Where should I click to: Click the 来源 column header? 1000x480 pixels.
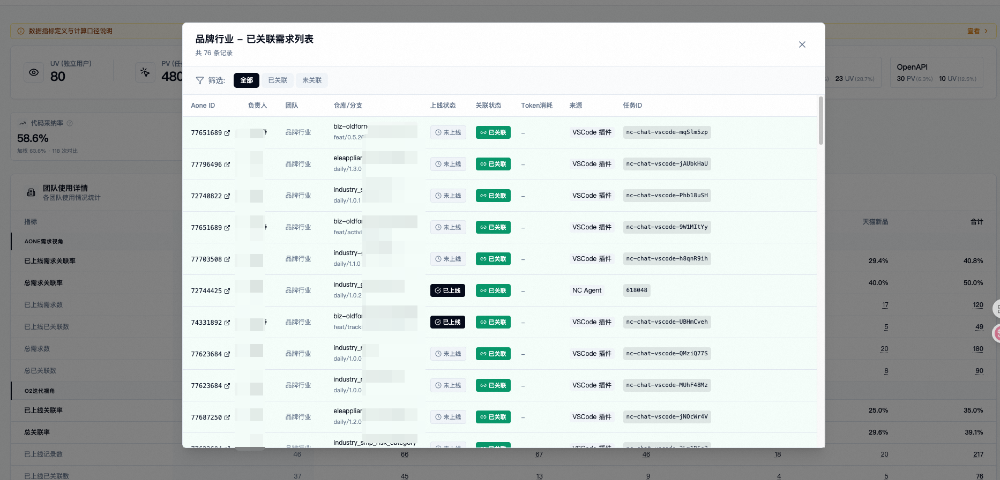point(576,105)
